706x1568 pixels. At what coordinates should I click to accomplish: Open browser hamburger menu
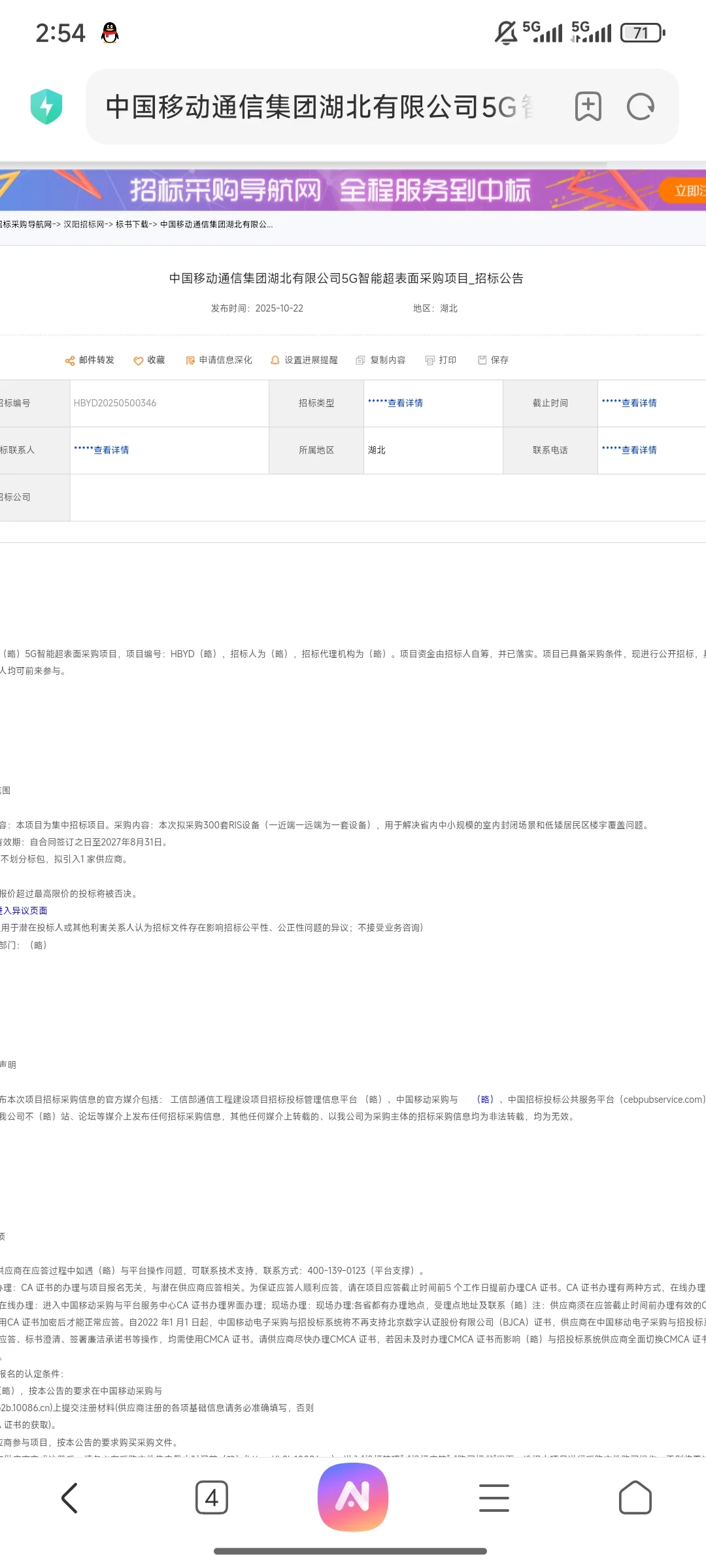tap(494, 1497)
